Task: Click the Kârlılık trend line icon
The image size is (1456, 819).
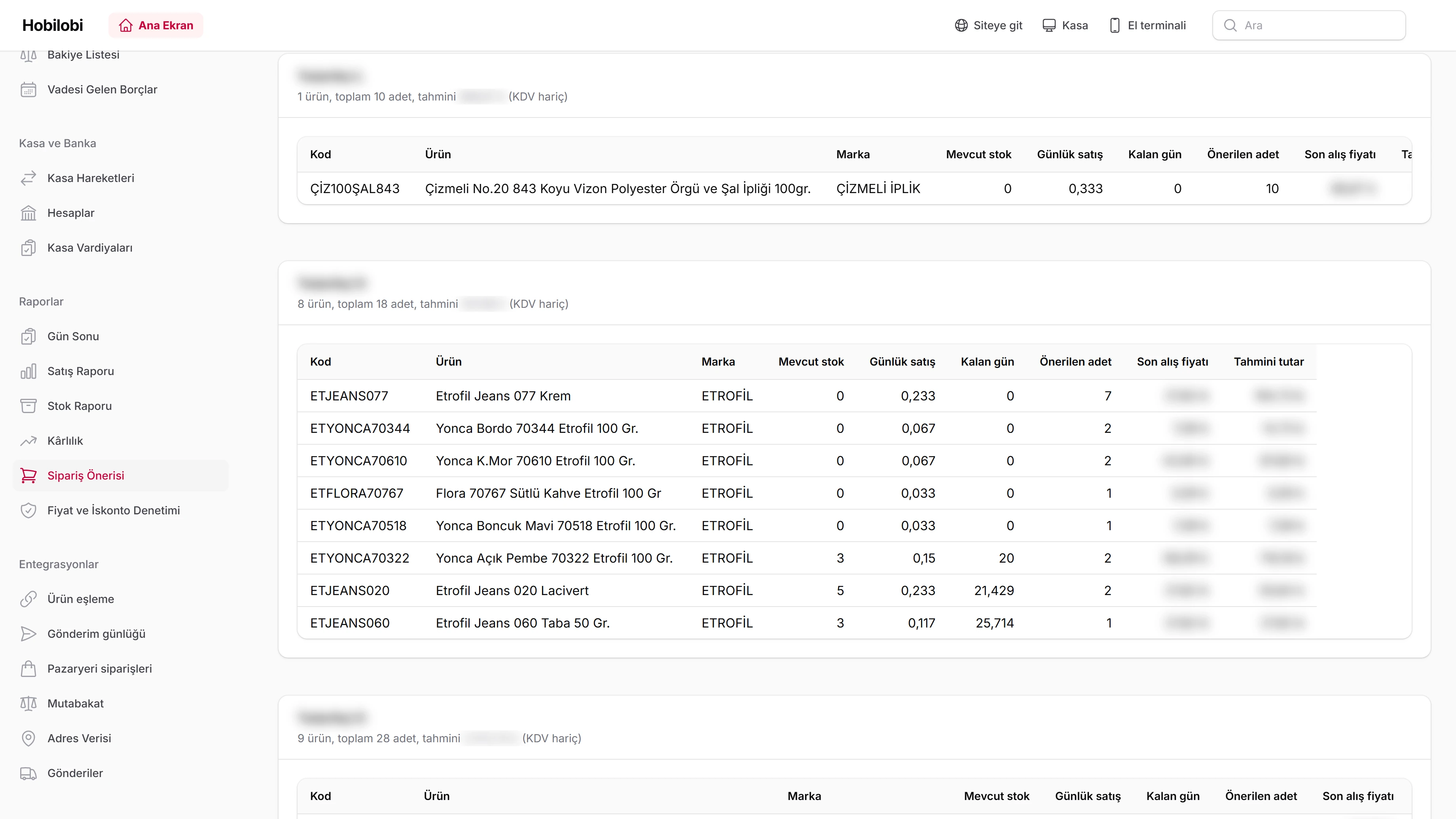Action: (28, 441)
